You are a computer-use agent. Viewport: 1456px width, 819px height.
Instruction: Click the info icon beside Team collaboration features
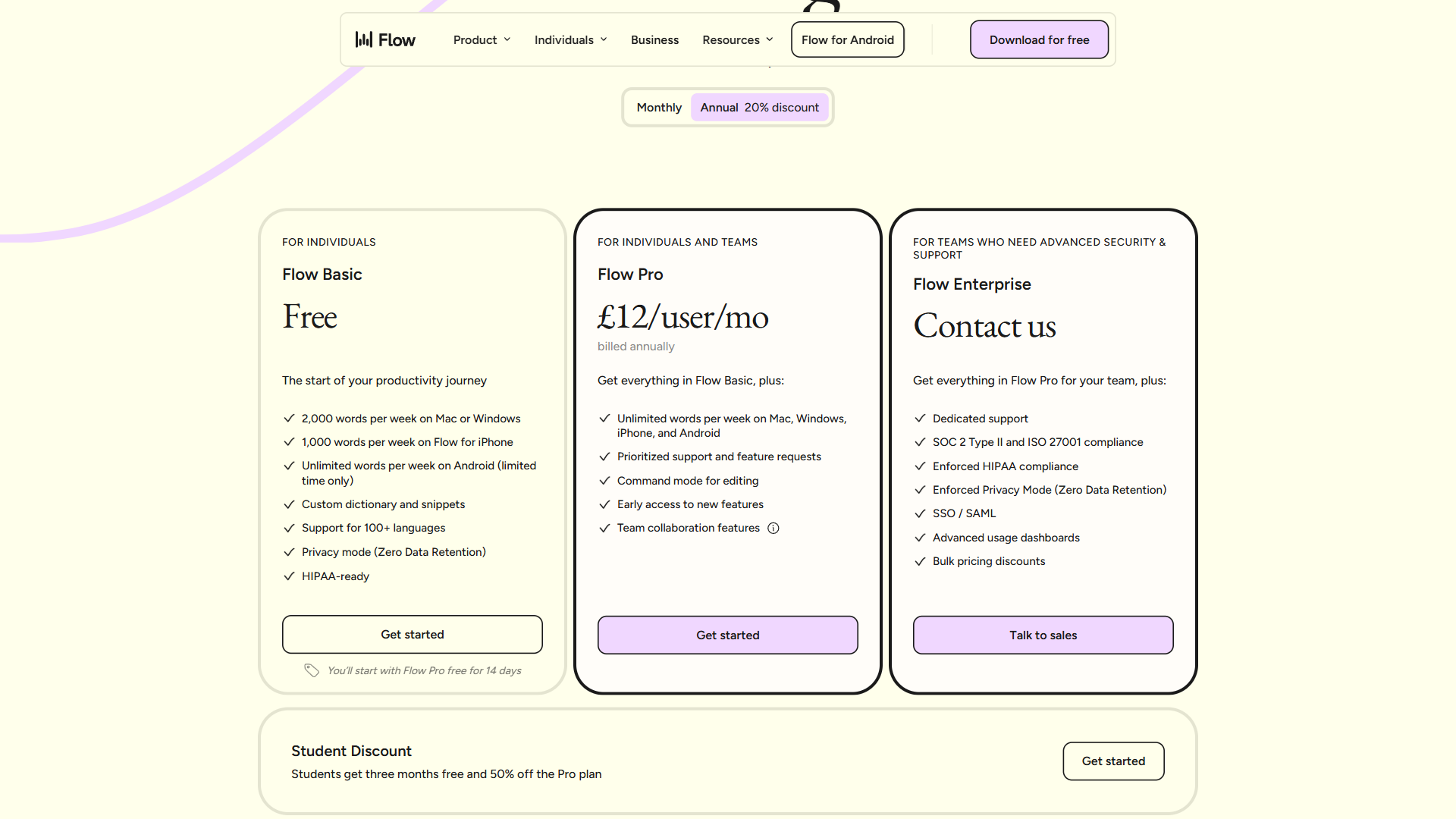tap(773, 529)
